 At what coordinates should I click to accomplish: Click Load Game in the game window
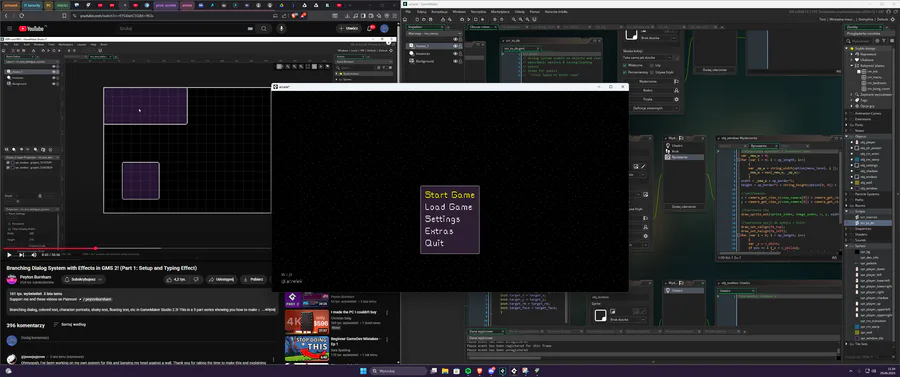[448, 207]
